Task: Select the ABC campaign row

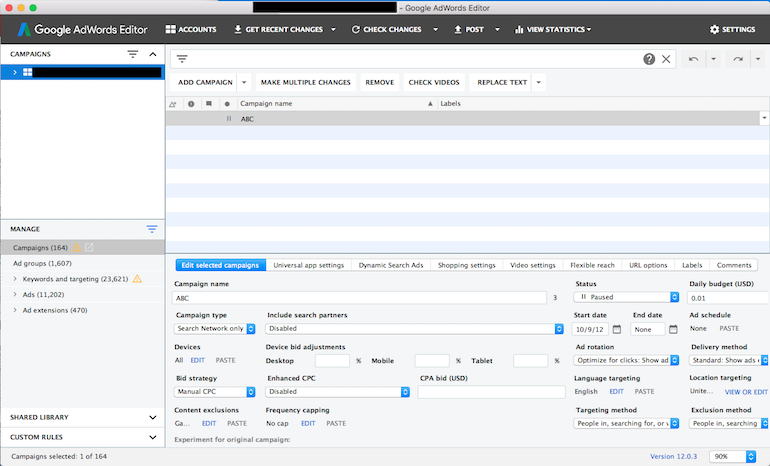Action: click(463, 119)
